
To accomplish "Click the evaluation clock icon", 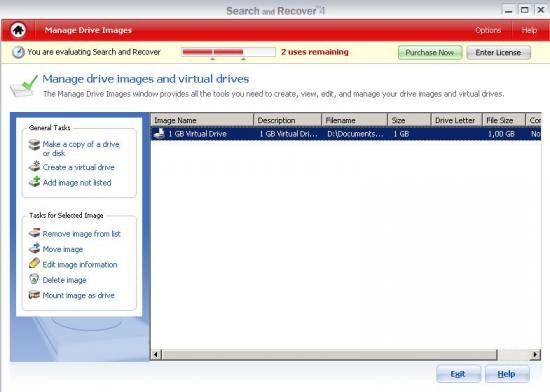I will 18,52.
